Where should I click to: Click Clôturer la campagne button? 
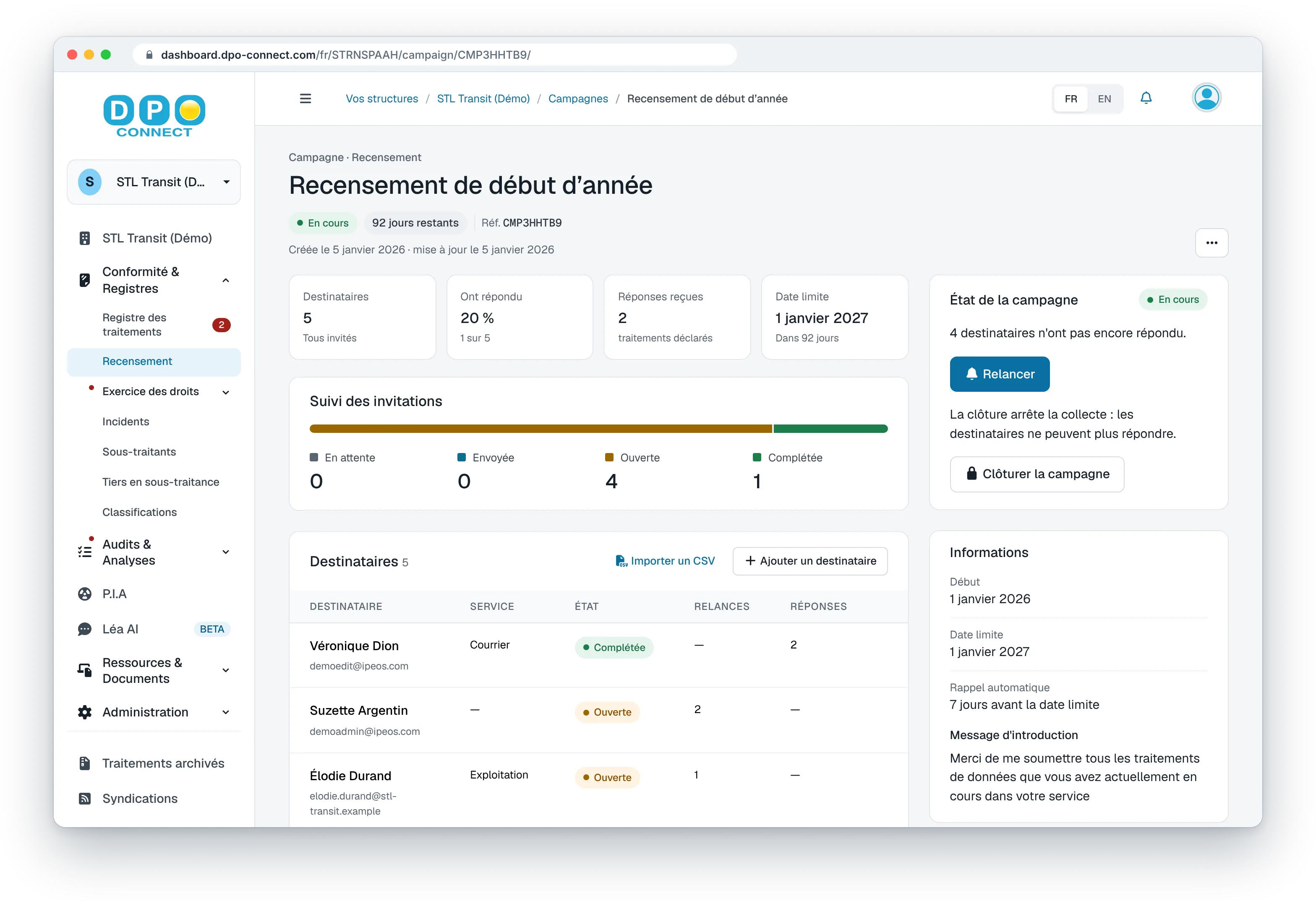[1037, 474]
